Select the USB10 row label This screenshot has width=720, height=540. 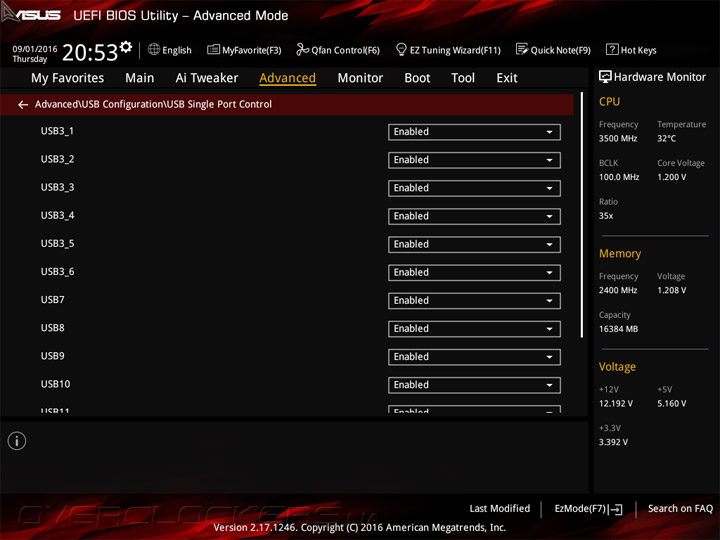coord(55,384)
